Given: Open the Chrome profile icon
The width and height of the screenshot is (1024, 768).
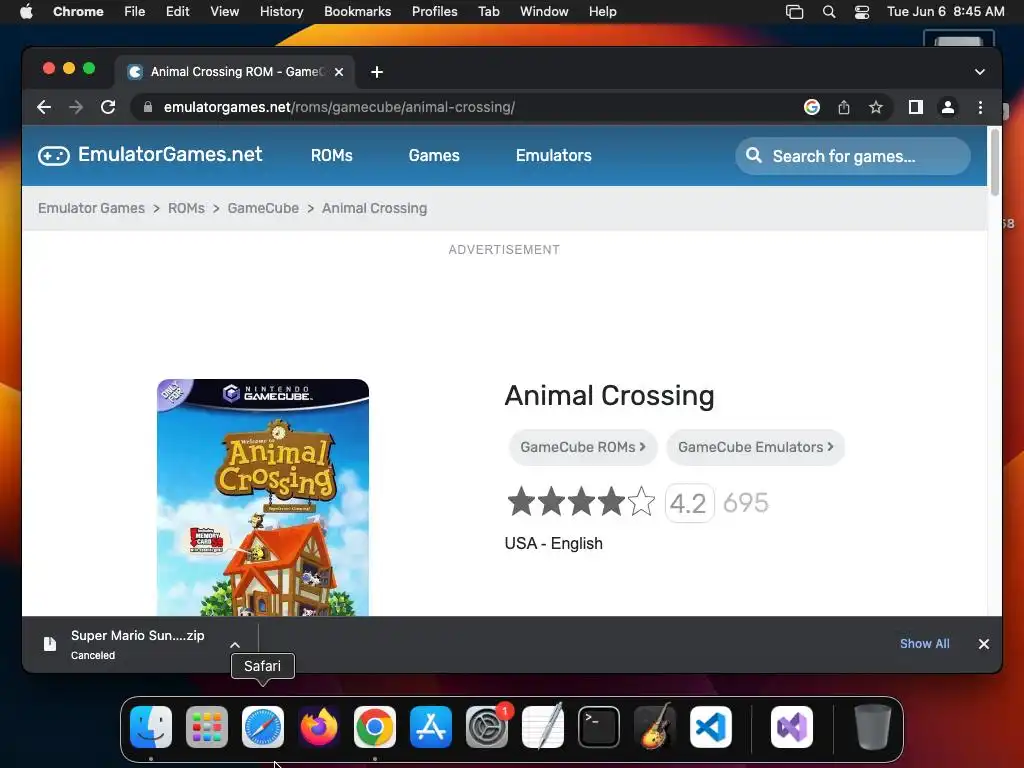Looking at the screenshot, I should [948, 107].
